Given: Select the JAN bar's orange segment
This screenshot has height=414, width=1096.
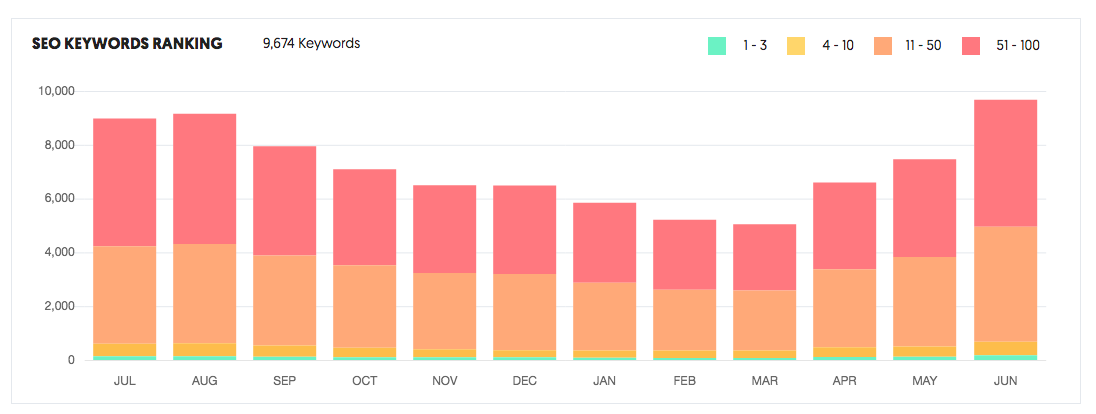Looking at the screenshot, I should pos(605,316).
